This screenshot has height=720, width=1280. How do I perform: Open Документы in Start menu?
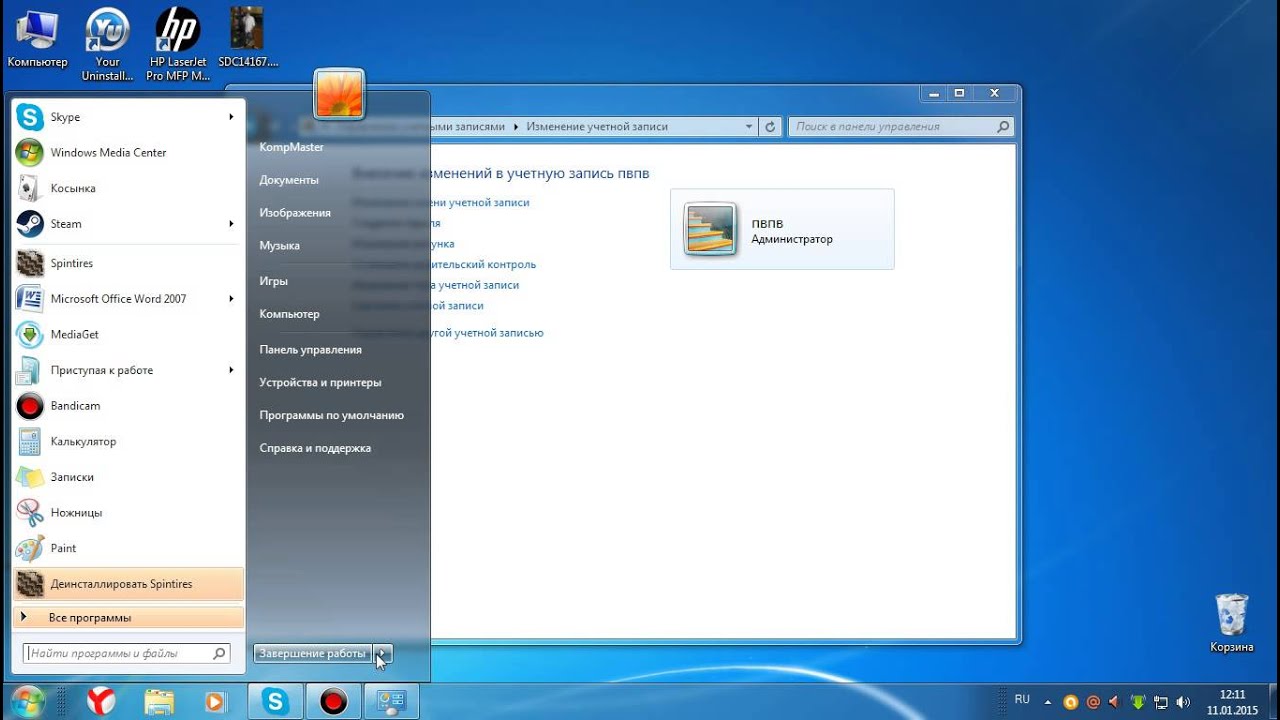[289, 180]
